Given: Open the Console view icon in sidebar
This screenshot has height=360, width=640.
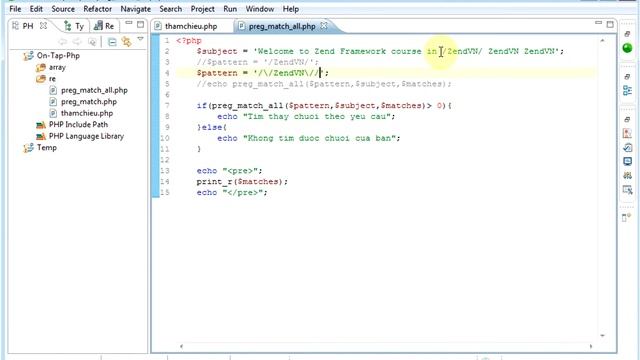Looking at the screenshot, I should pyautogui.click(x=627, y=161).
